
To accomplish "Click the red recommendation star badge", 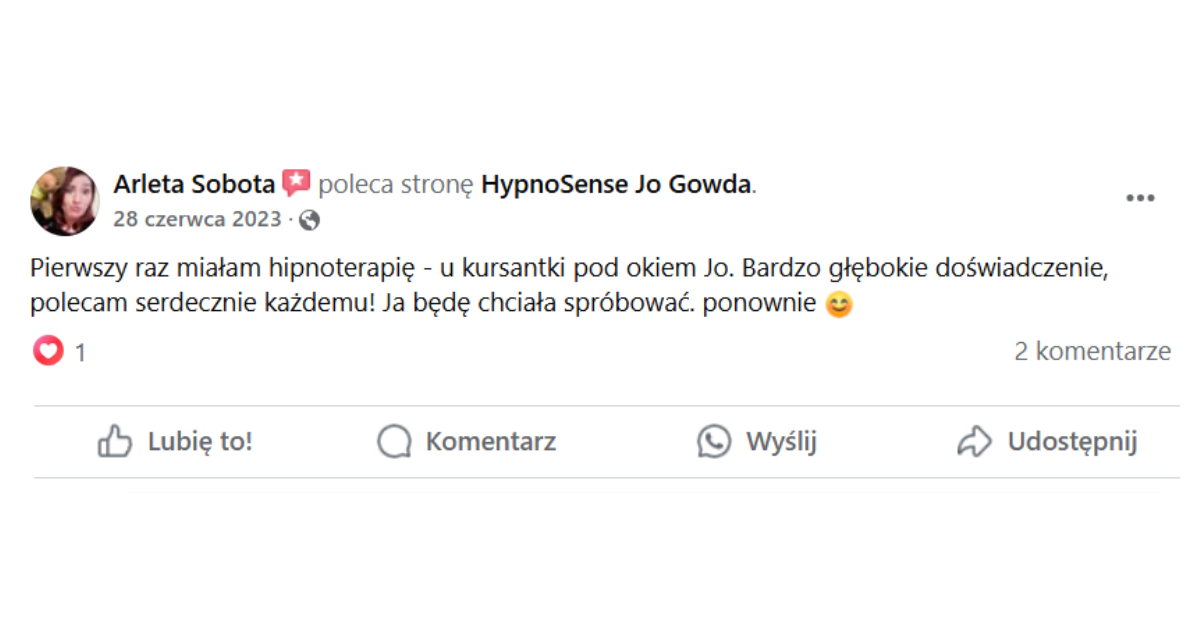I will click(296, 184).
